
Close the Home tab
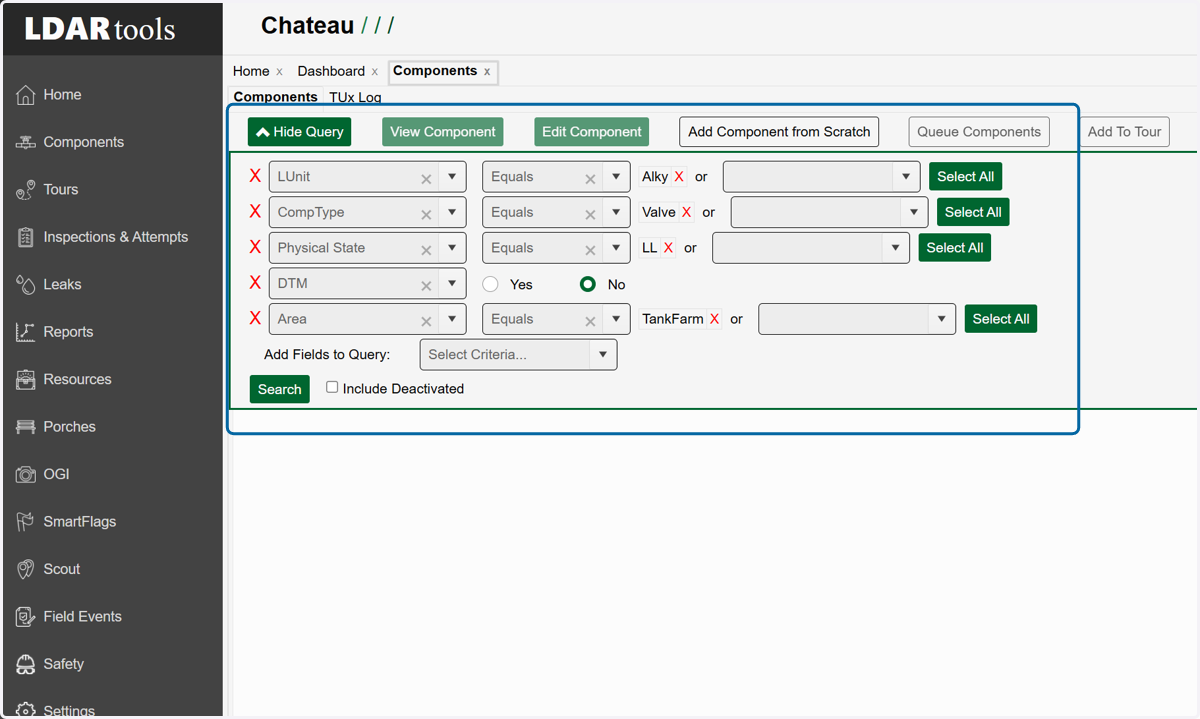click(279, 72)
